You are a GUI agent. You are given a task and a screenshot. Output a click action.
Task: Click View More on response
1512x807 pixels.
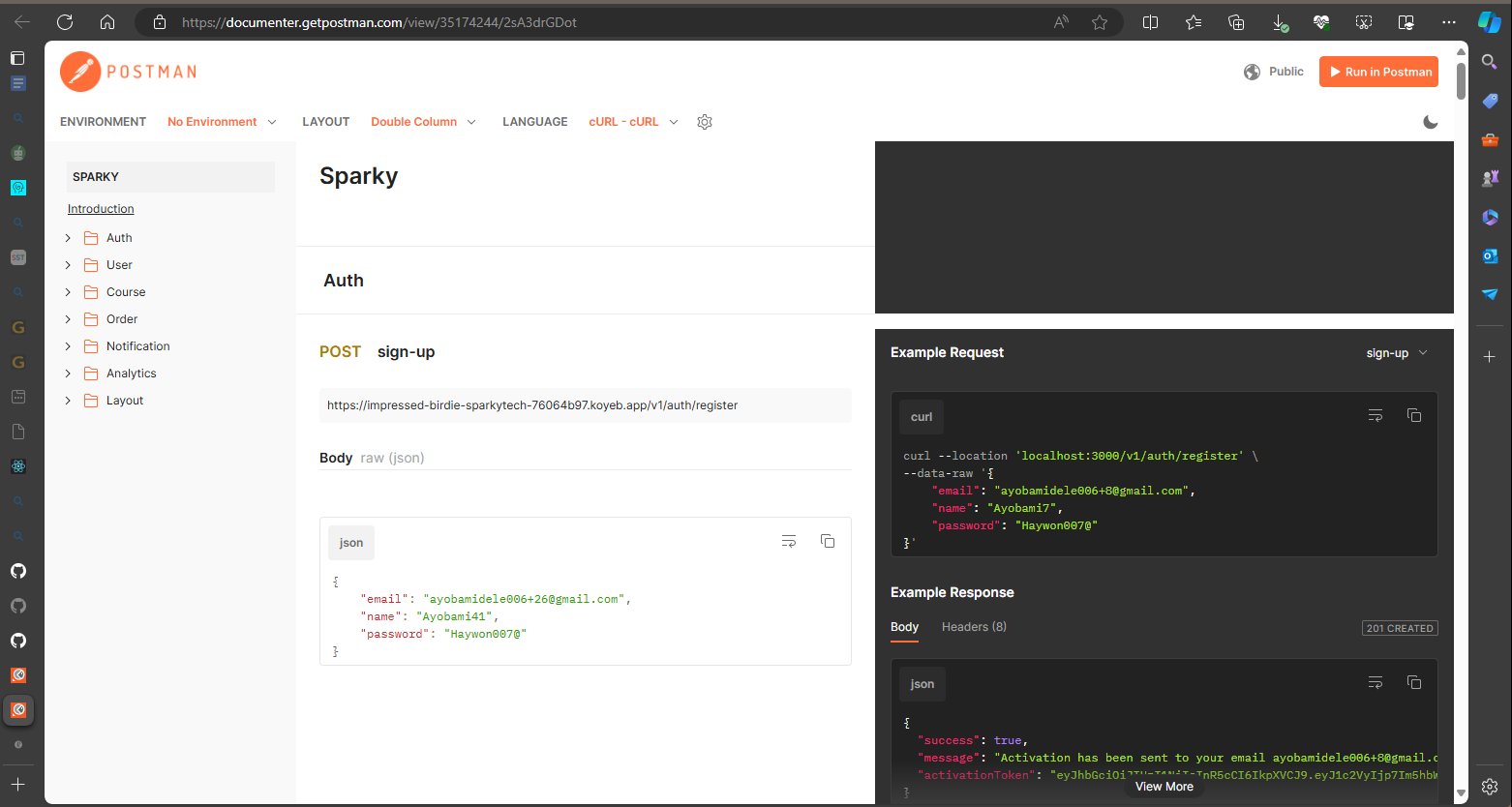(1164, 787)
